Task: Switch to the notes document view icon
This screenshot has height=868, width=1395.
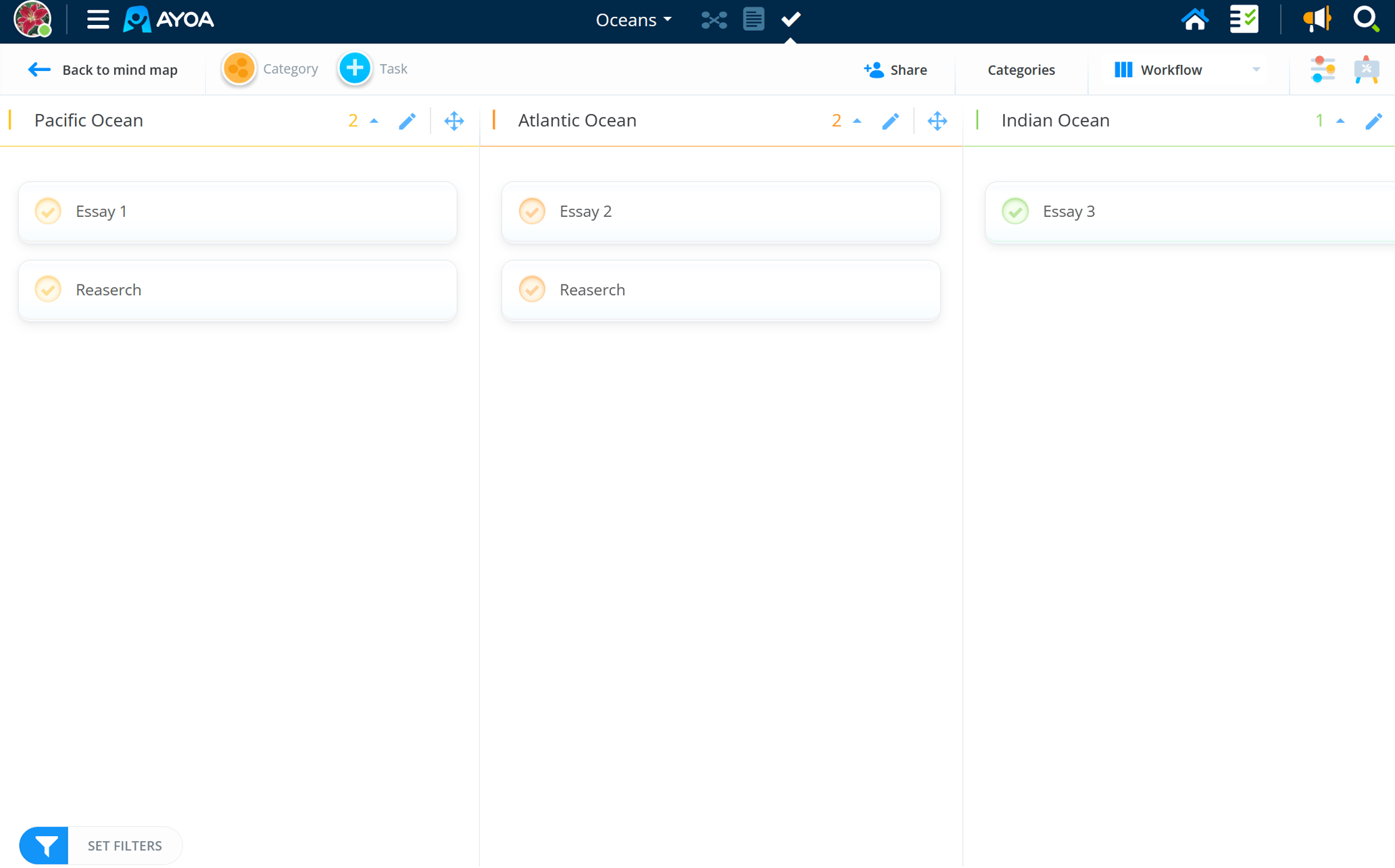Action: tap(753, 20)
